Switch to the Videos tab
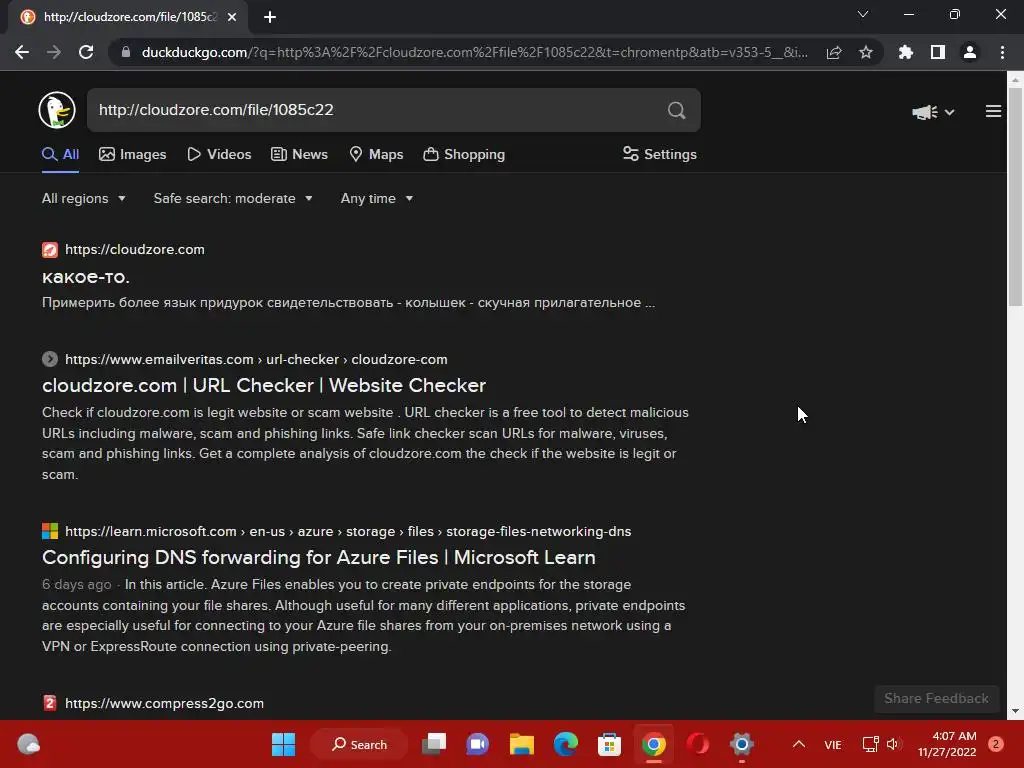The width and height of the screenshot is (1024, 768). coord(219,155)
